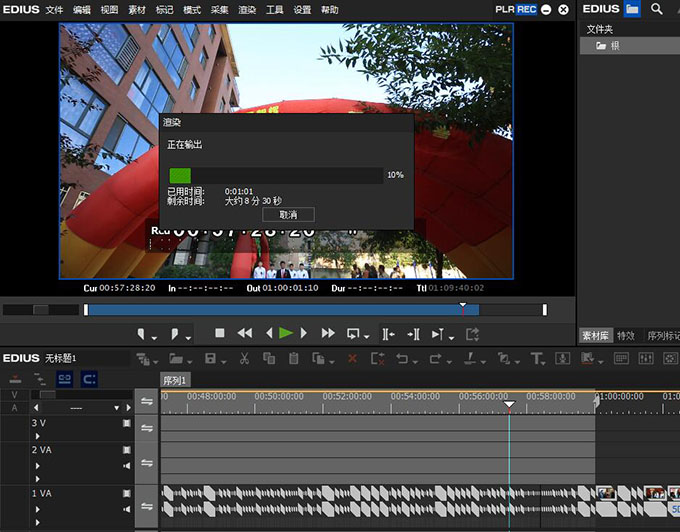Click the Play current area icon
This screenshot has width=680, height=532.
438,334
